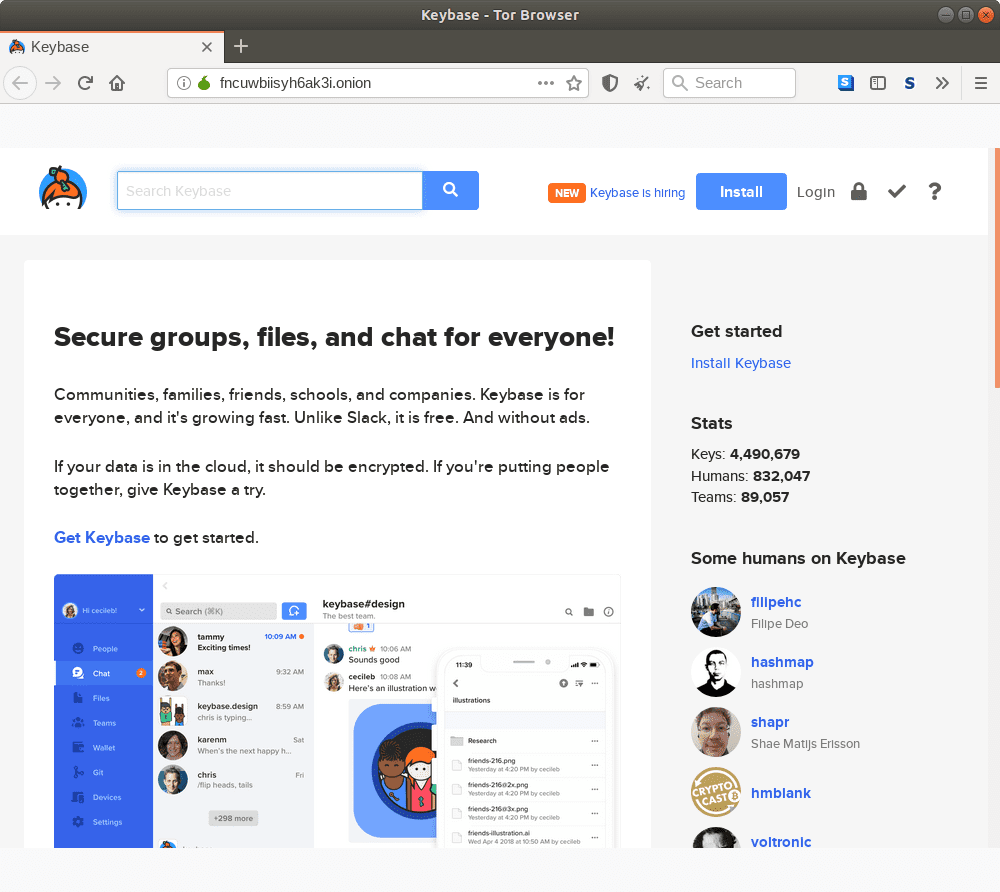
Task: Open site information via the onion icon
Action: [203, 83]
